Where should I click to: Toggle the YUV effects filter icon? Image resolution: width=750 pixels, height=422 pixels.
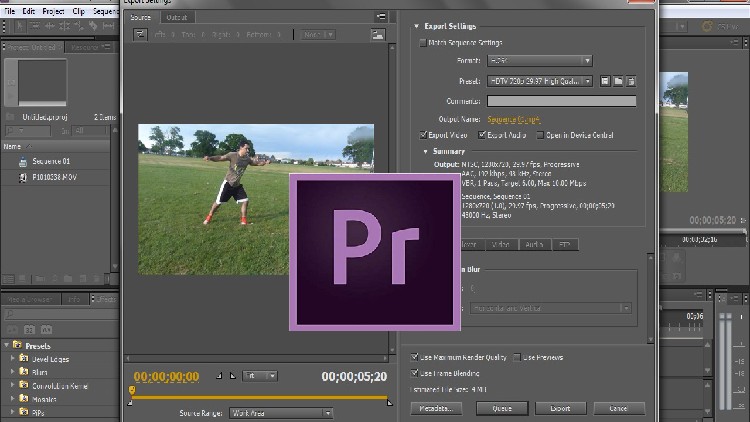46,330
